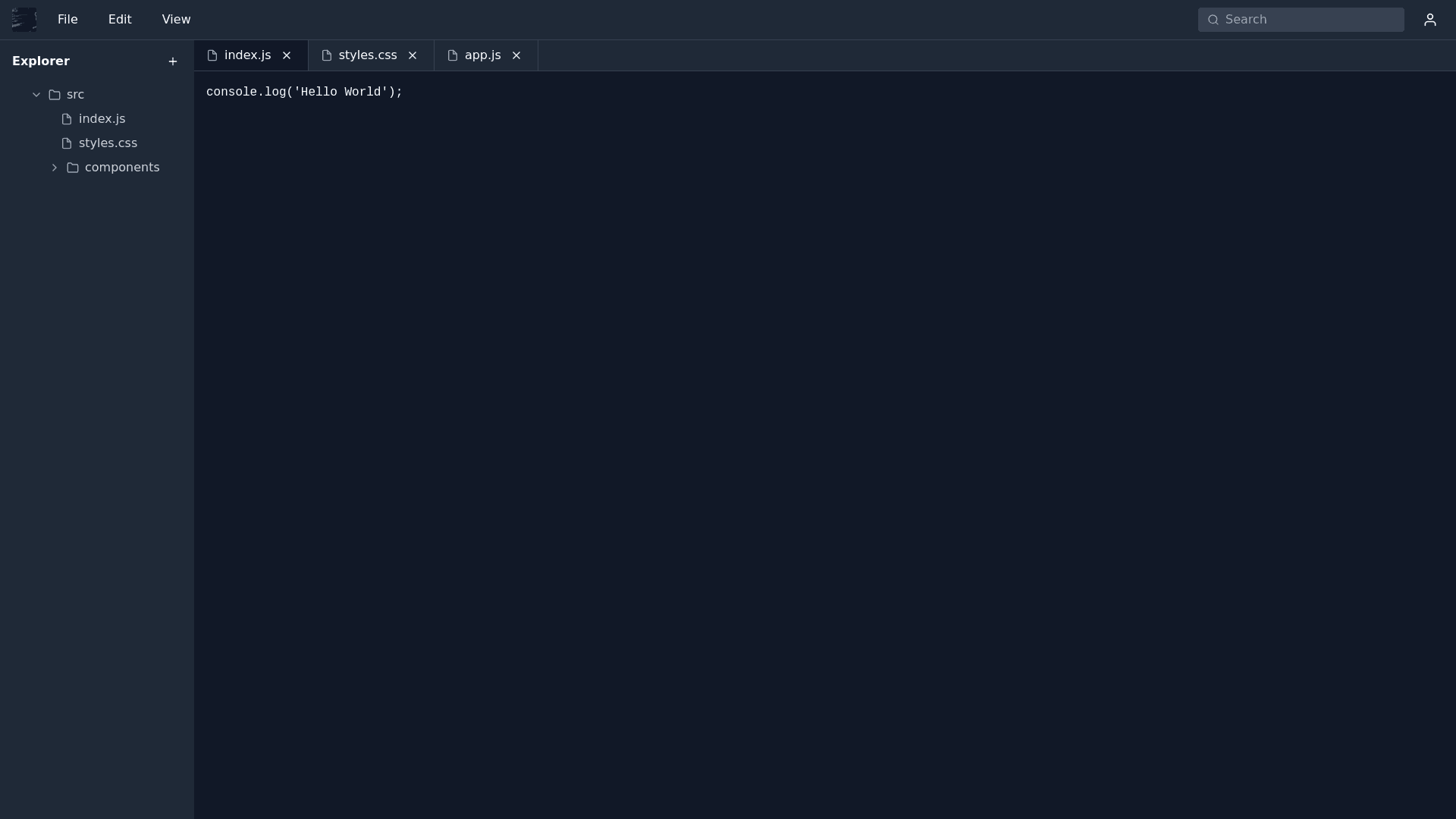Screen dimensions: 1456x819
Task: Open the File menu
Action: pyautogui.click(x=67, y=20)
